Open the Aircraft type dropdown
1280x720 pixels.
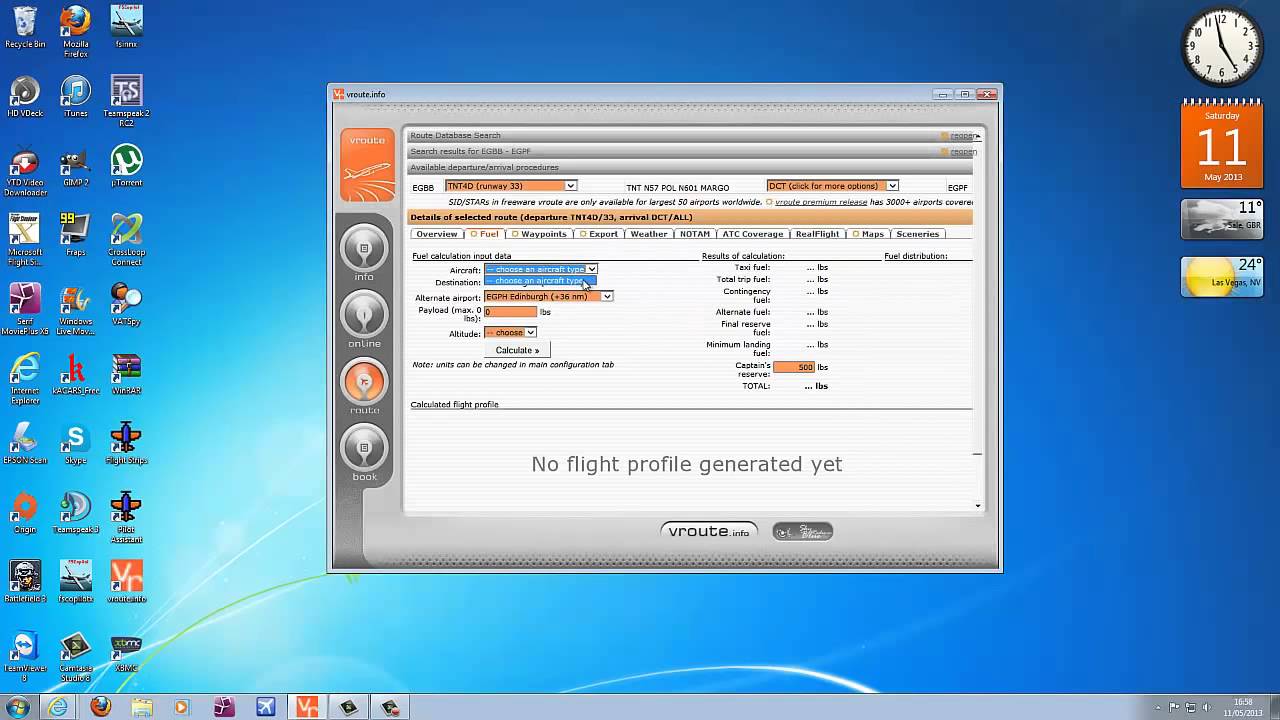(541, 269)
